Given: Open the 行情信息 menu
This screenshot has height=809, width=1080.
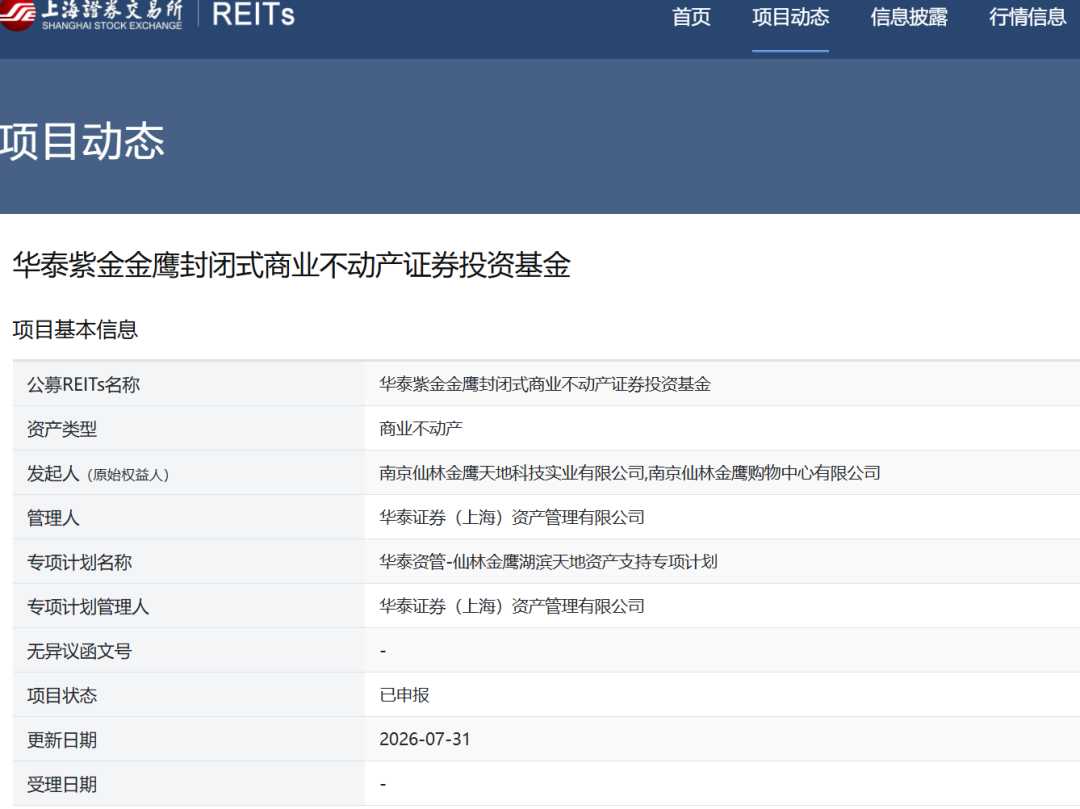Looking at the screenshot, I should pyautogui.click(x=1027, y=17).
